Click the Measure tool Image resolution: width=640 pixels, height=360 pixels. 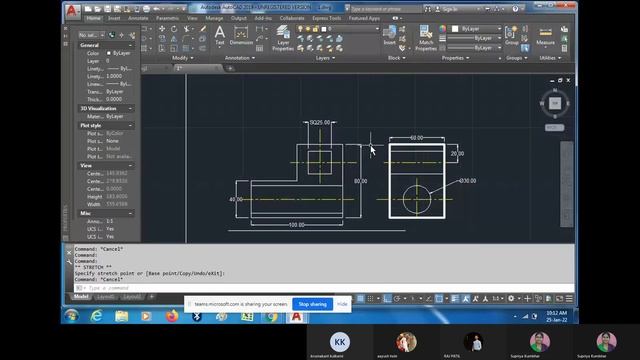545,36
